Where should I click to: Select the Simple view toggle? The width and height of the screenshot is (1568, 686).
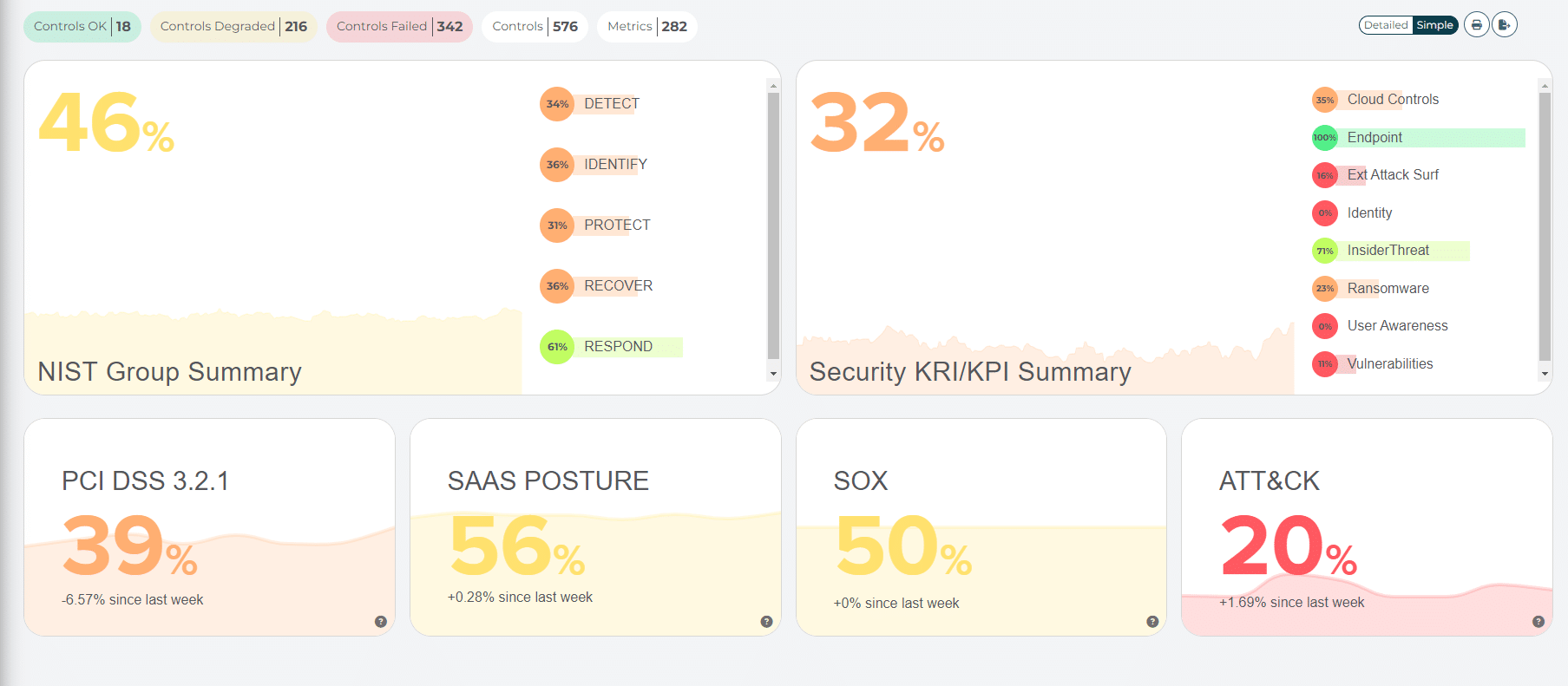1434,25
